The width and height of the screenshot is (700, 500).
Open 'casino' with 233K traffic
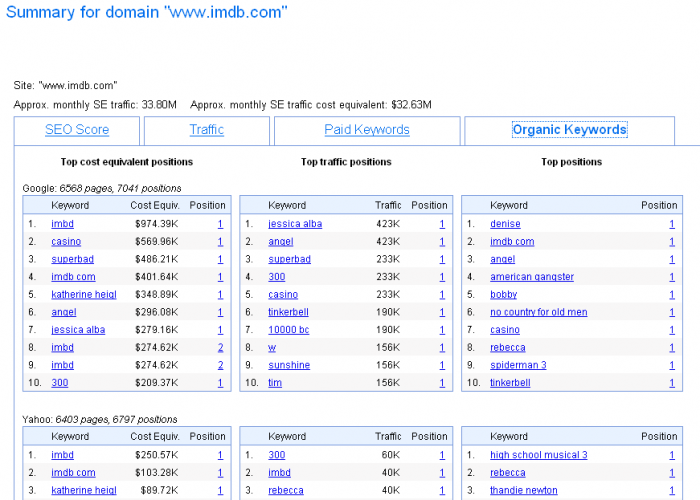coord(283,294)
